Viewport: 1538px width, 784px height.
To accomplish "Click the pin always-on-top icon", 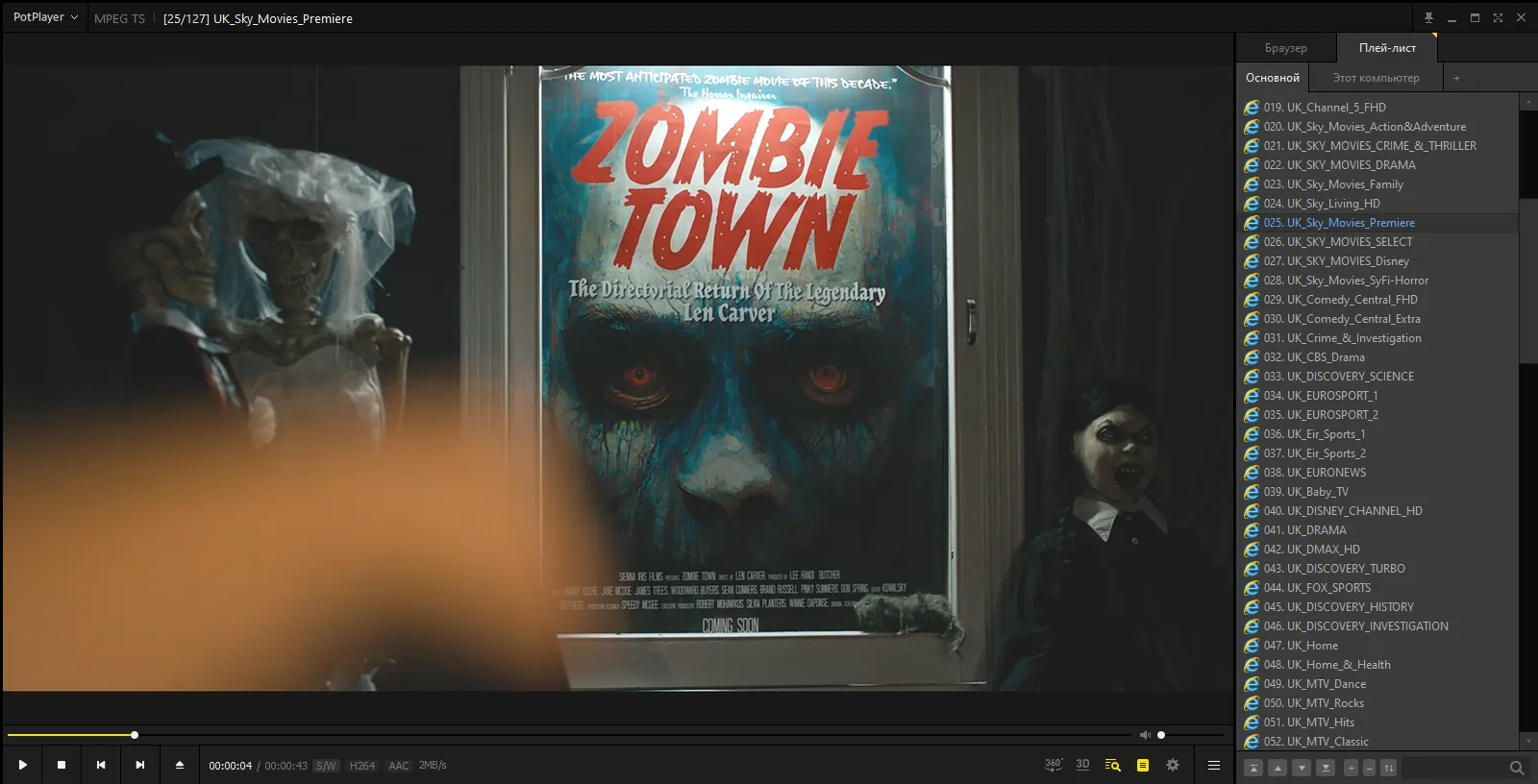I will (x=1428, y=17).
